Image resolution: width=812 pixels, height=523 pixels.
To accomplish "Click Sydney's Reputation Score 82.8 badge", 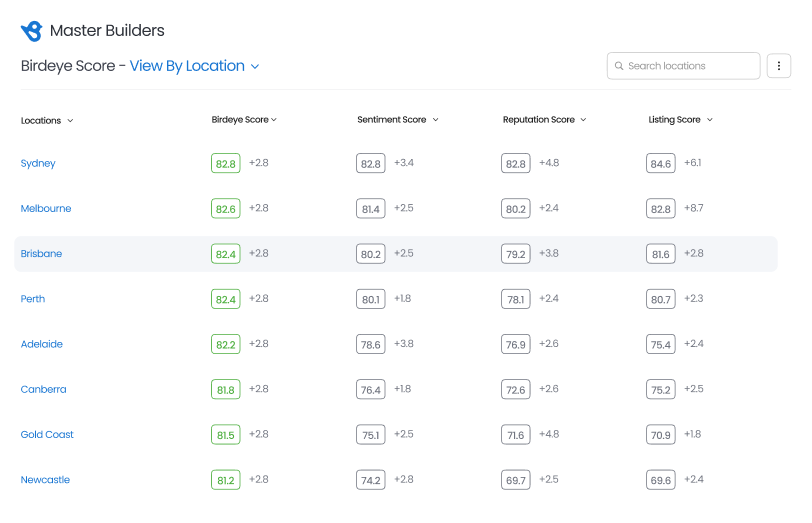I will [516, 163].
